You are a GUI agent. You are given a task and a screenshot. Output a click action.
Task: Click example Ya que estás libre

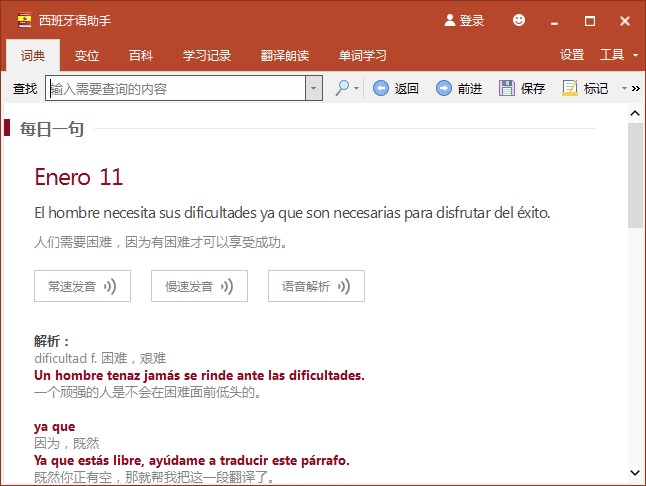192,460
